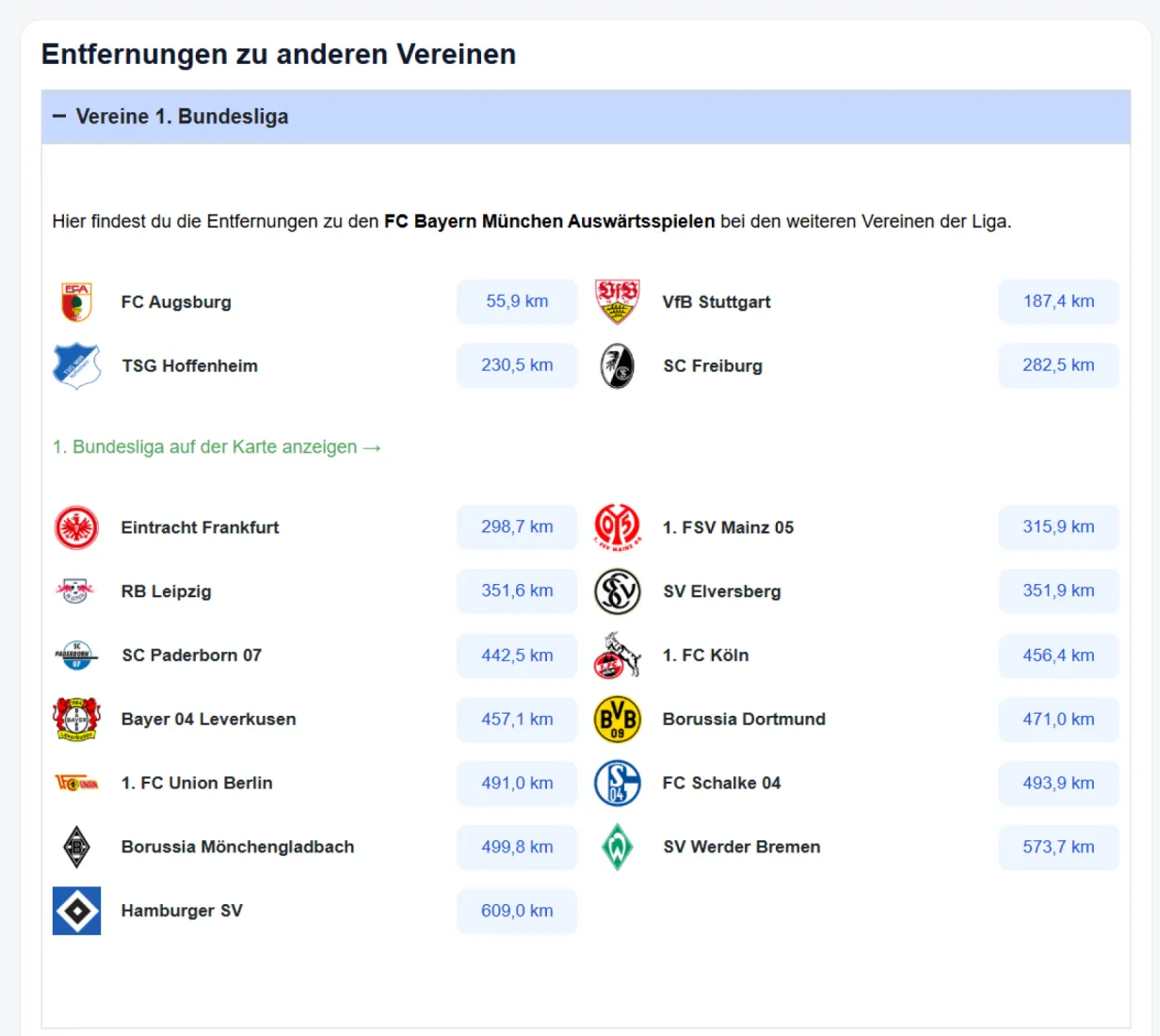Click the Eintracht Frankfurt eagle logo
1160x1036 pixels.
76,527
